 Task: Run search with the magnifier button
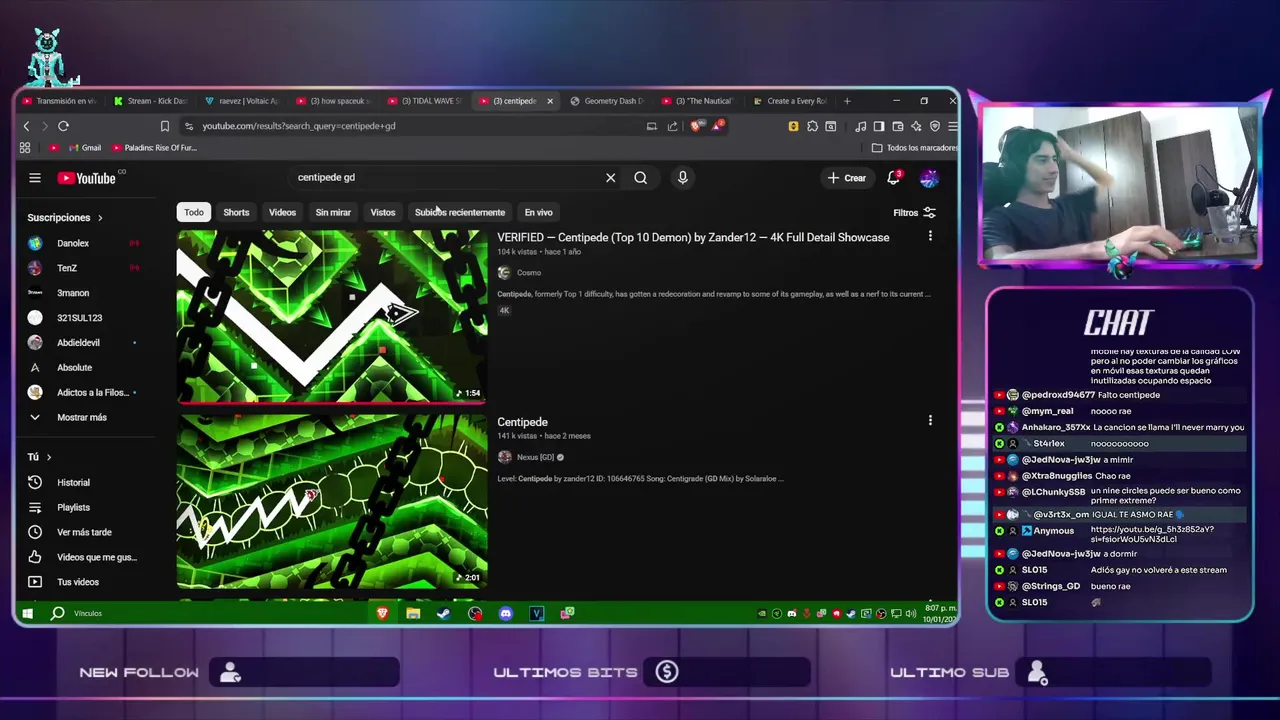point(640,178)
